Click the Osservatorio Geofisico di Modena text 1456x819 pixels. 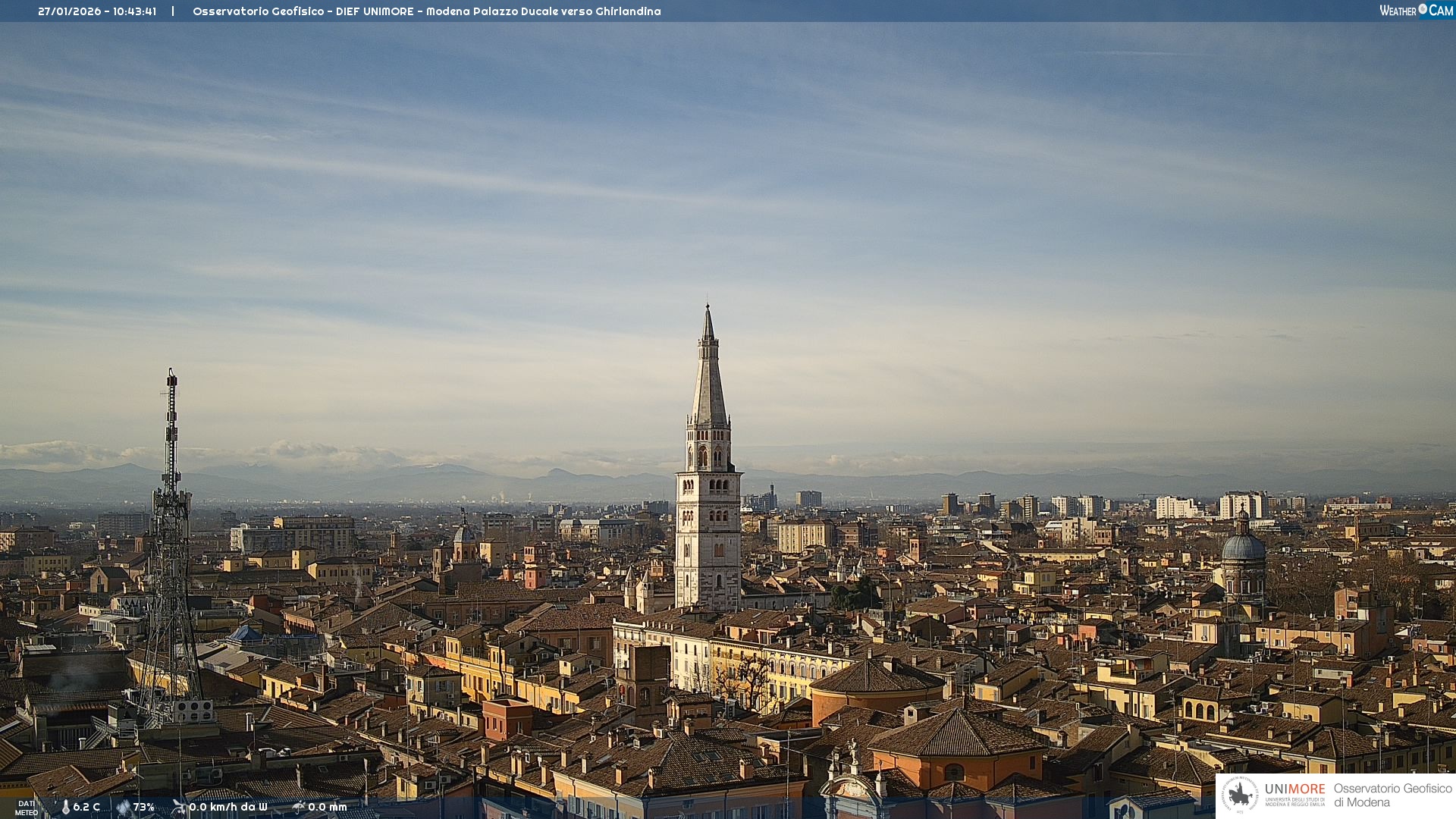coord(1392,795)
